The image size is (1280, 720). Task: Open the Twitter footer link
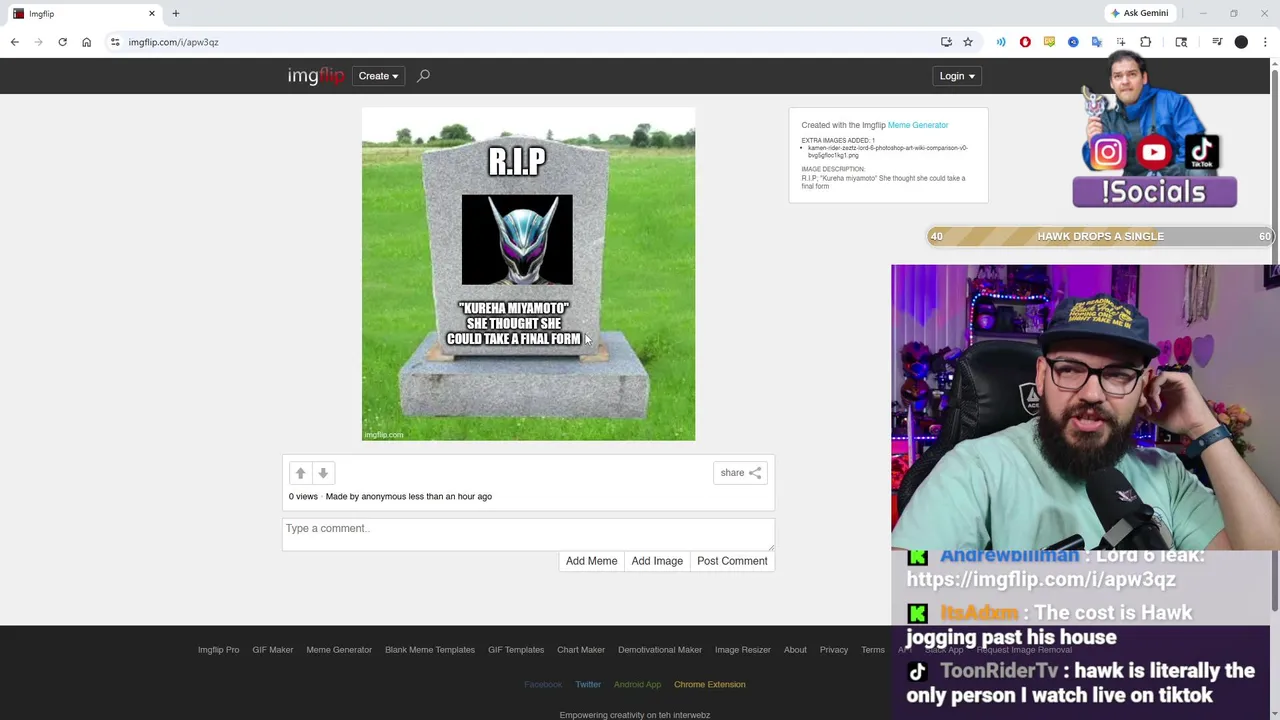[x=588, y=685]
